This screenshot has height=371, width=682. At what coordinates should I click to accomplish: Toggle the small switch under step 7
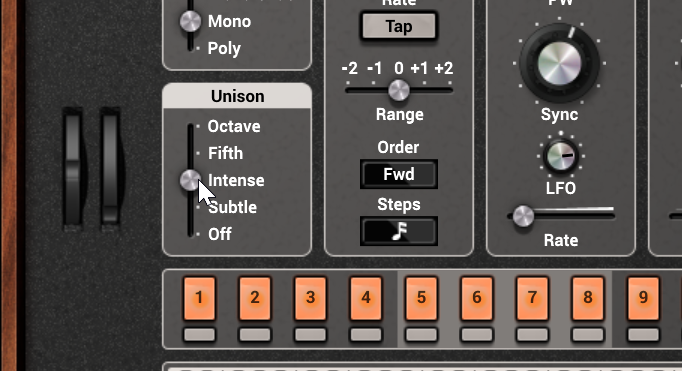click(532, 334)
